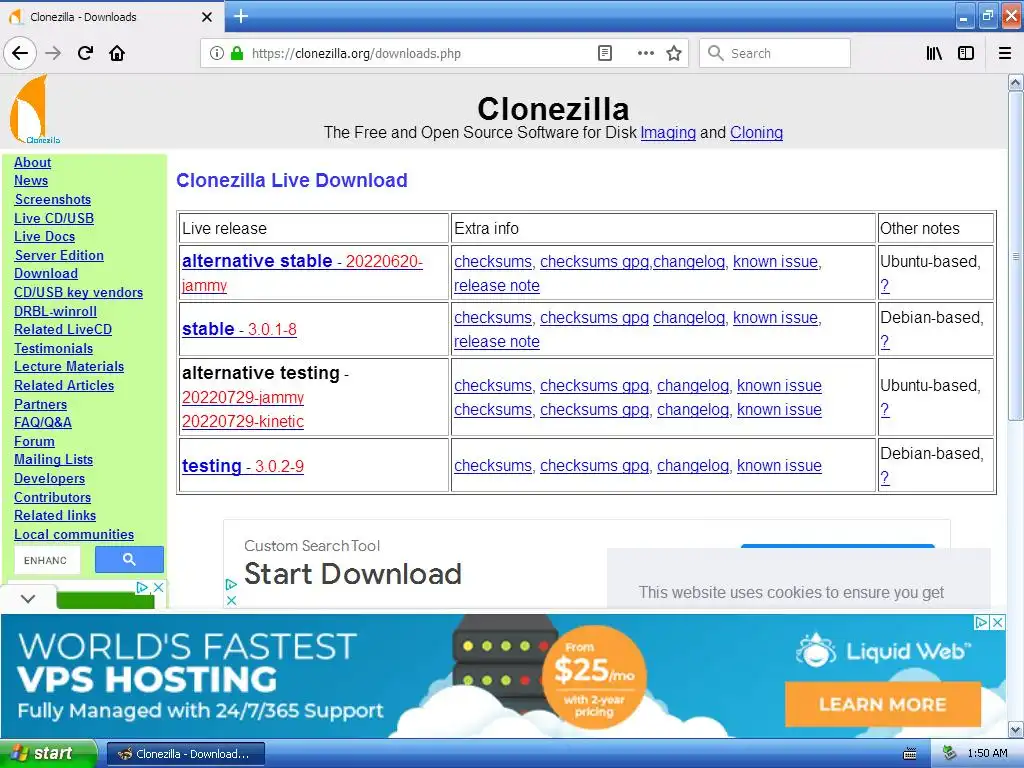1024x768 pixels.
Task: Open the Forum sidebar link
Action: tap(35, 441)
